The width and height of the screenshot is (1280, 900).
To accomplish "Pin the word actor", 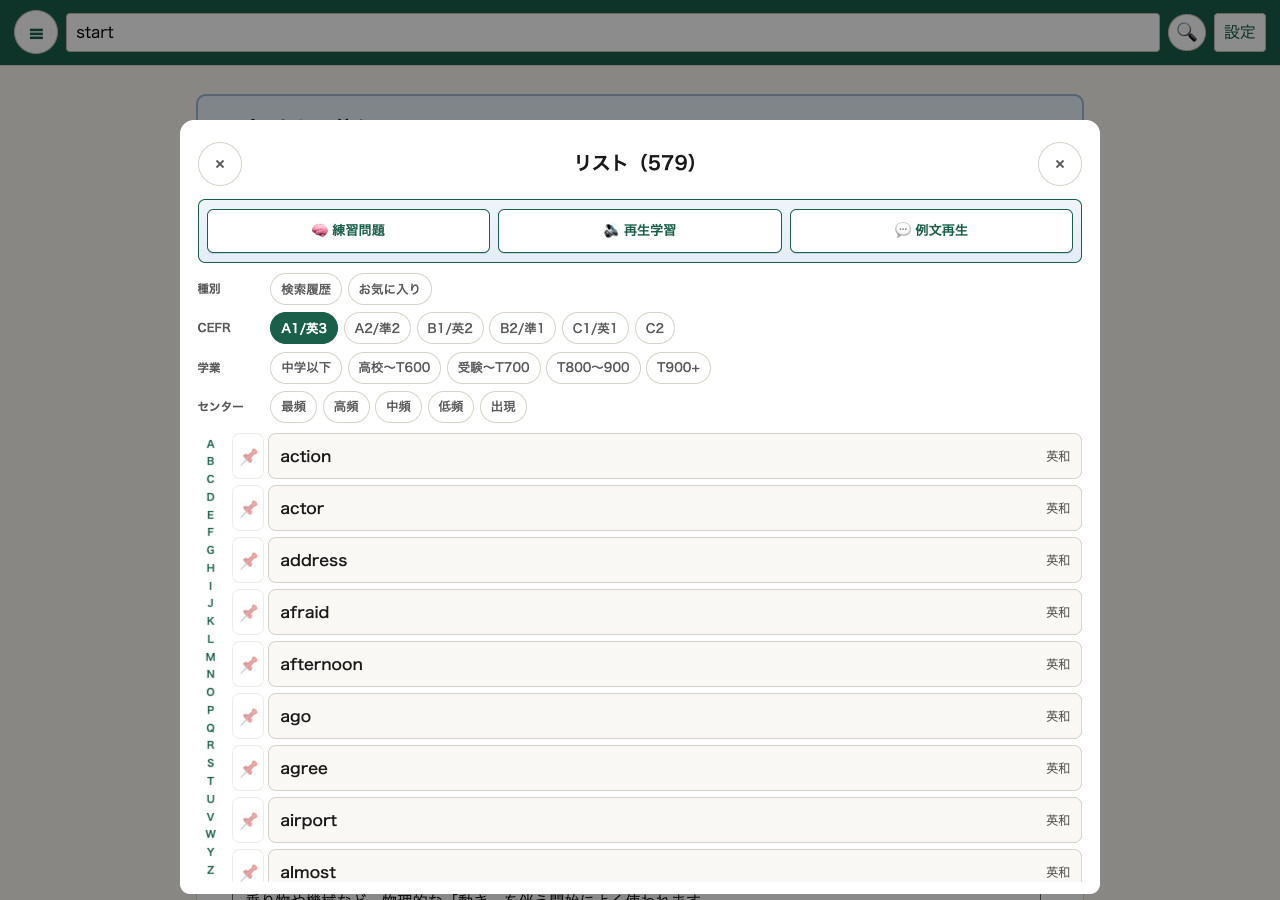I will click(248, 508).
